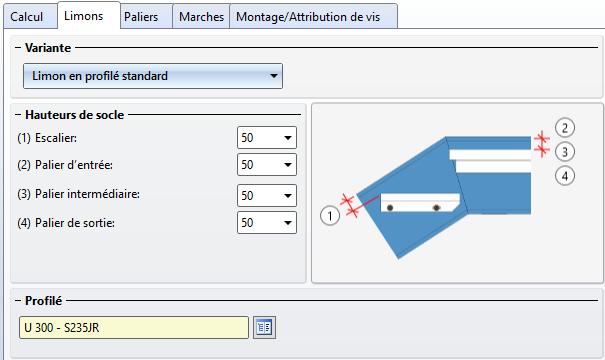Open the Marches tab
This screenshot has height=360, width=605.
tap(201, 17)
